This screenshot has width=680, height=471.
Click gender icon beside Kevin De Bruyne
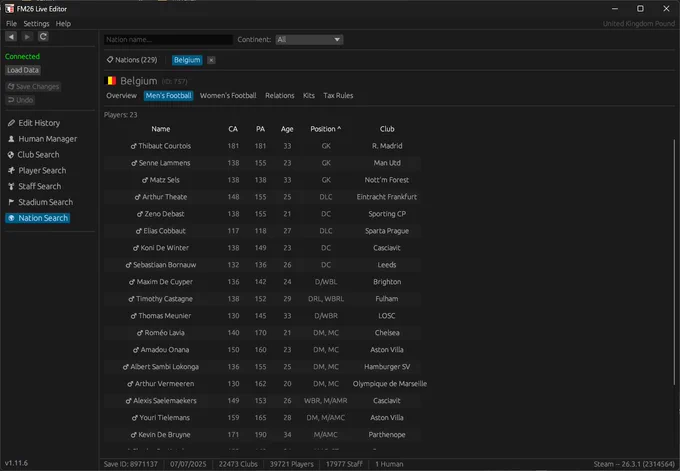134,435
